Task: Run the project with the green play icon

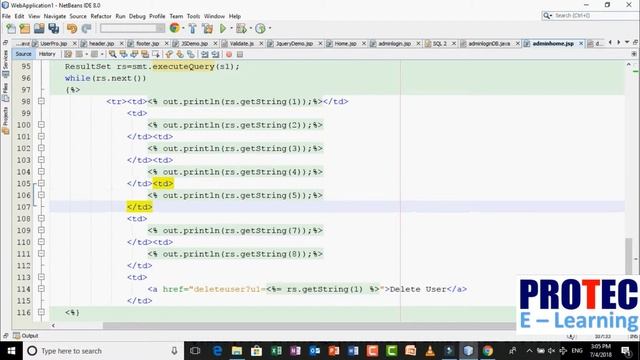Action: tap(223, 29)
